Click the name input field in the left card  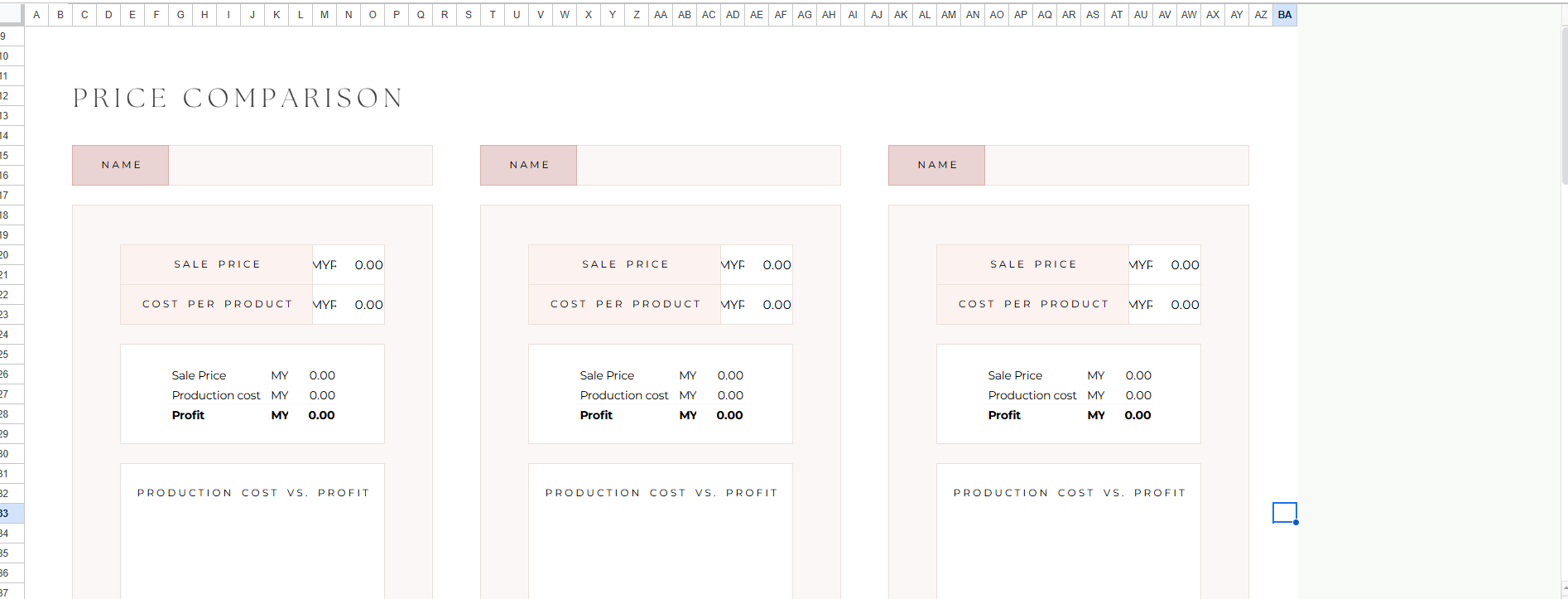pyautogui.click(x=300, y=165)
